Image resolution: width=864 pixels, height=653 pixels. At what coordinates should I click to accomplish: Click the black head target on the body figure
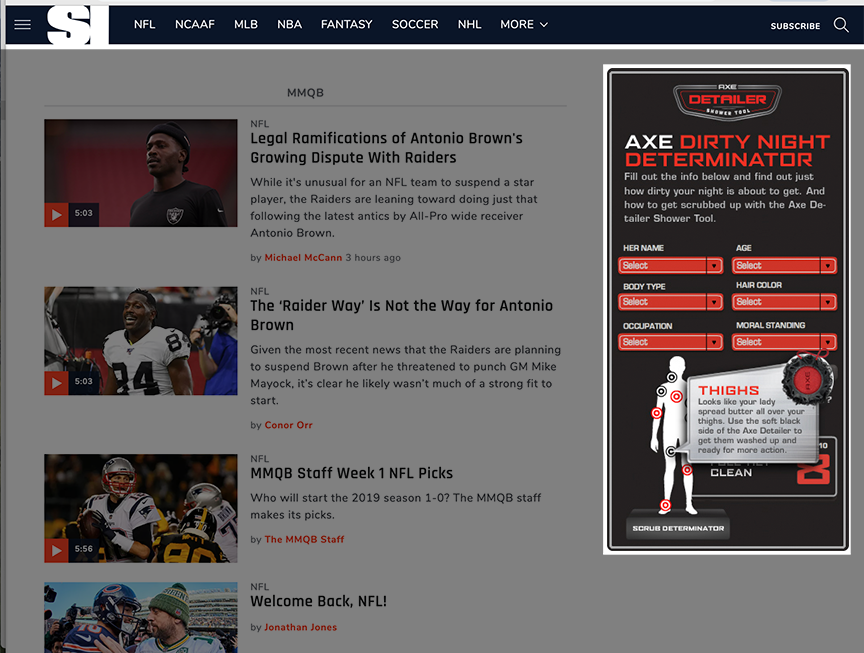click(672, 377)
